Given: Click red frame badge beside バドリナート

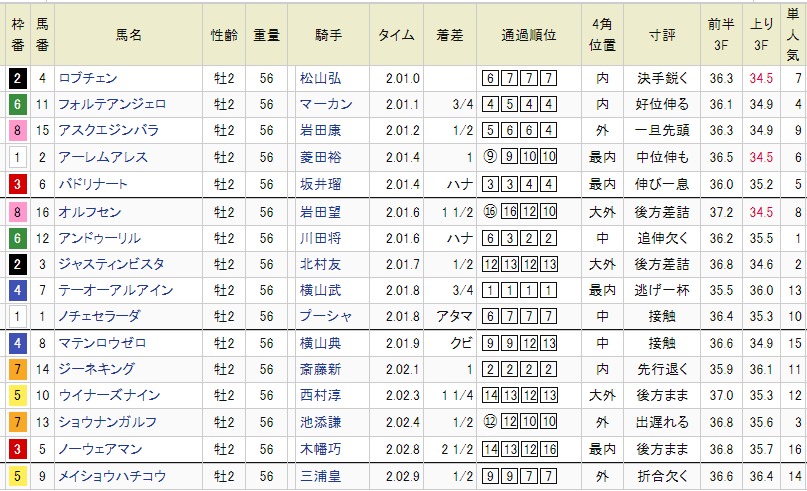Looking at the screenshot, I should pos(16,184).
